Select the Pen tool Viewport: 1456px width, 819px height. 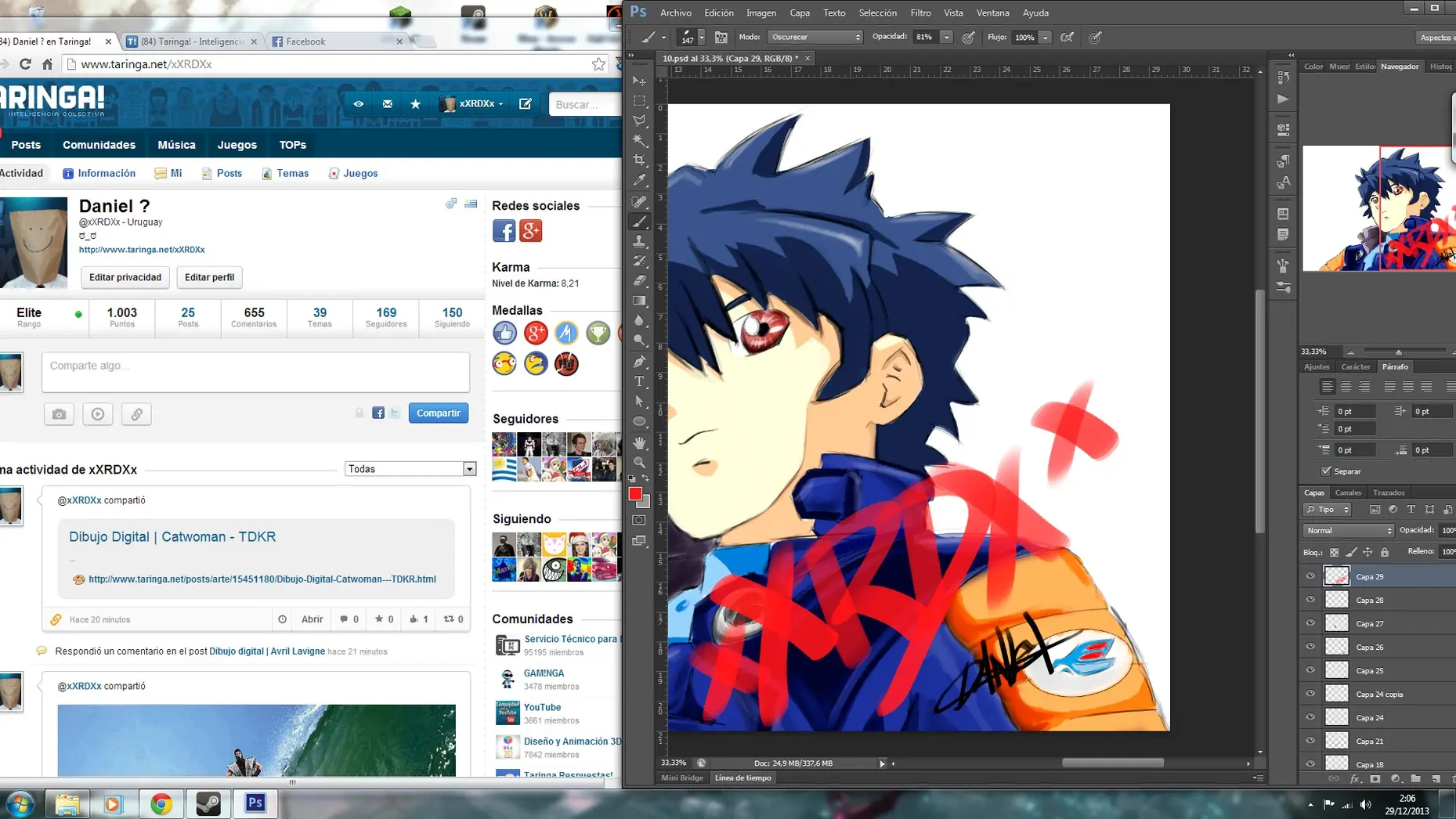point(640,362)
